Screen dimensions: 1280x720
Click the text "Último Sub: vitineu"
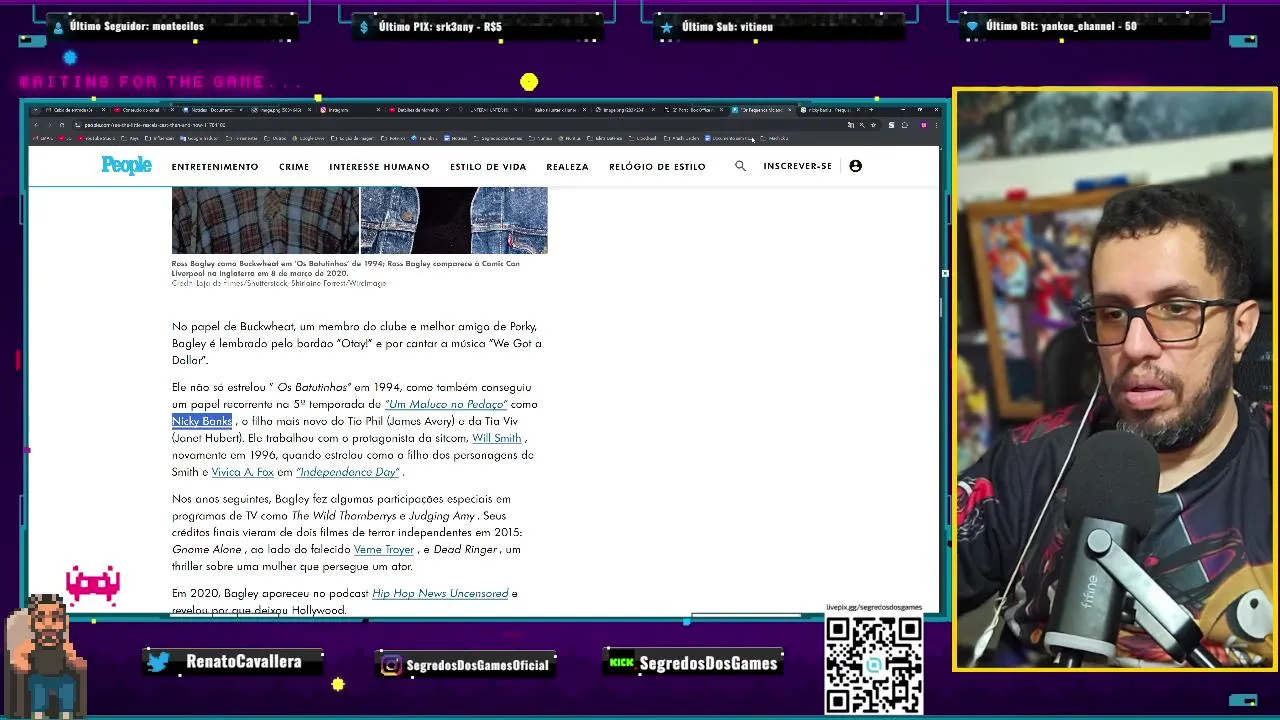coord(727,27)
